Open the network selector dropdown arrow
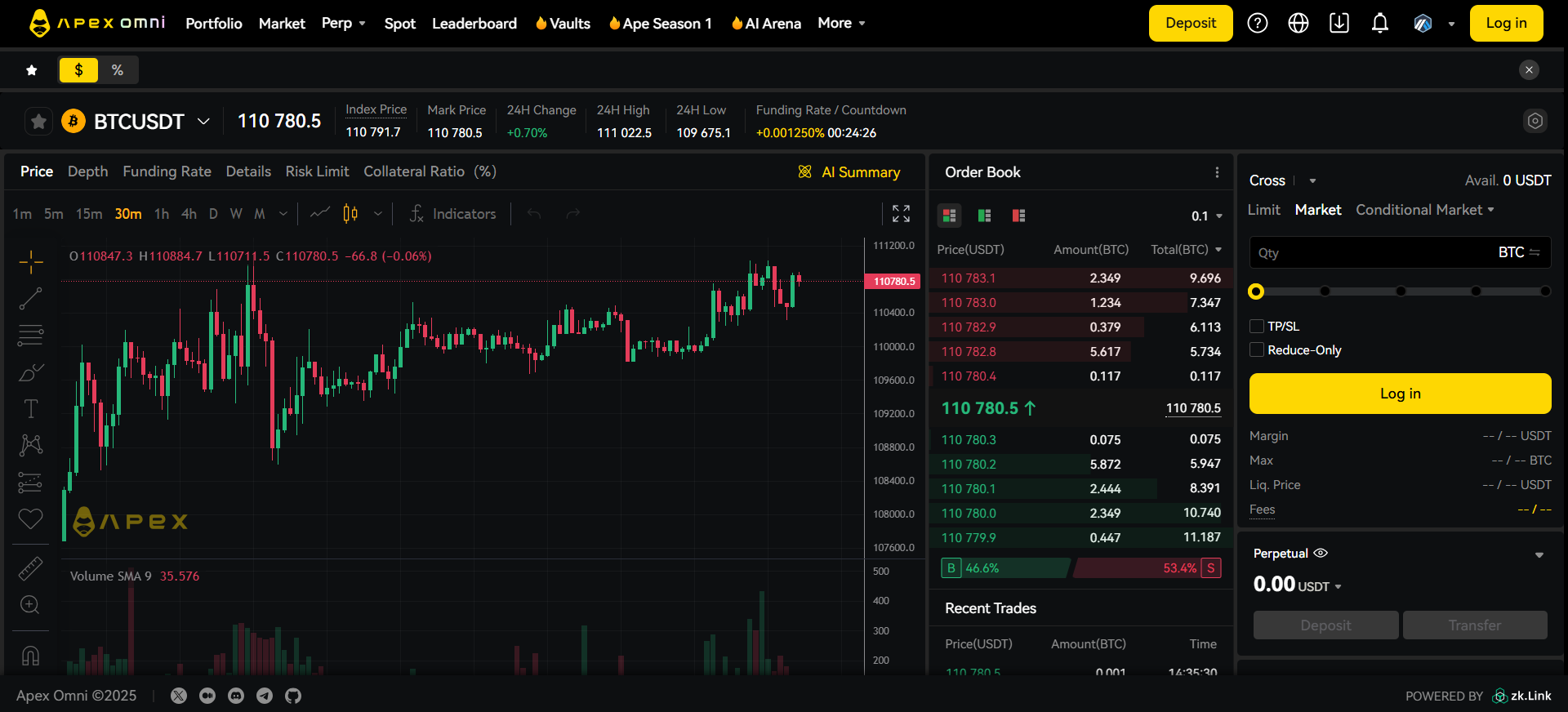The height and width of the screenshot is (712, 1568). pos(1451,24)
